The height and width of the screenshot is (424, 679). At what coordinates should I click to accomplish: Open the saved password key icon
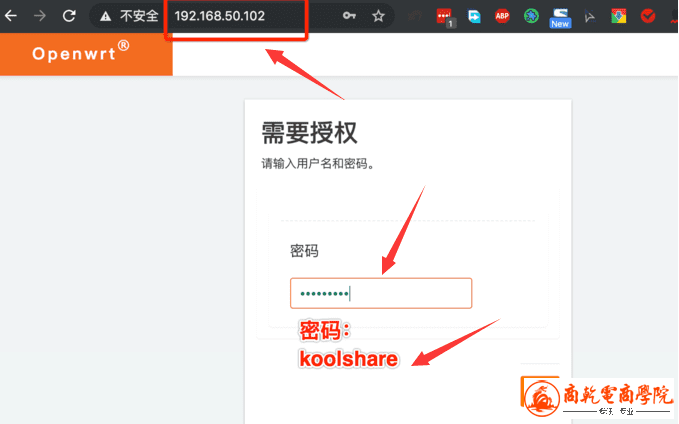[x=349, y=16]
